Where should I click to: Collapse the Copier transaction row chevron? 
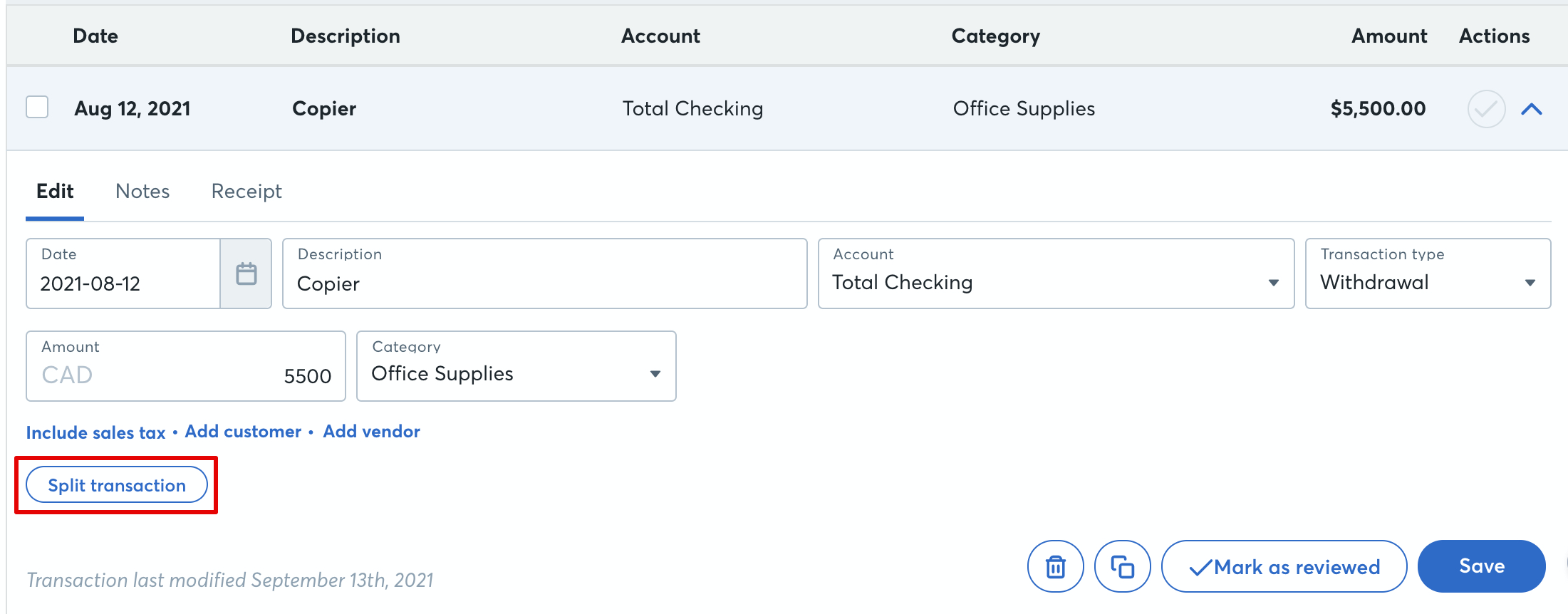[1531, 109]
